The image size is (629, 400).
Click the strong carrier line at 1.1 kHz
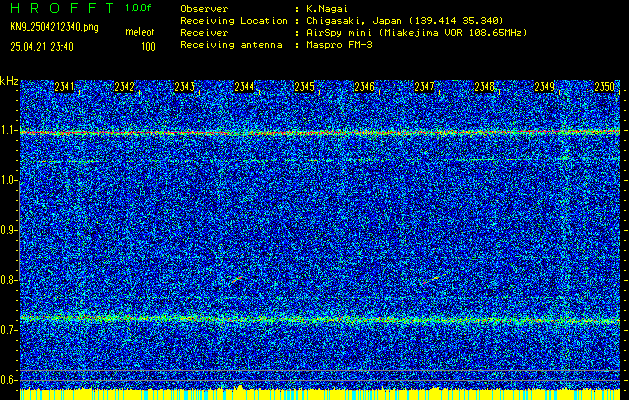[x=320, y=132]
